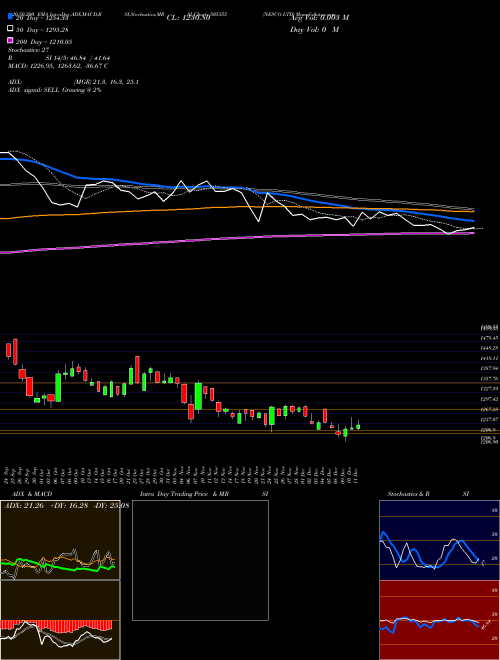
Task: Click the RSI 14/5 '46.84 / 41.64' value
Action: pos(89,58)
